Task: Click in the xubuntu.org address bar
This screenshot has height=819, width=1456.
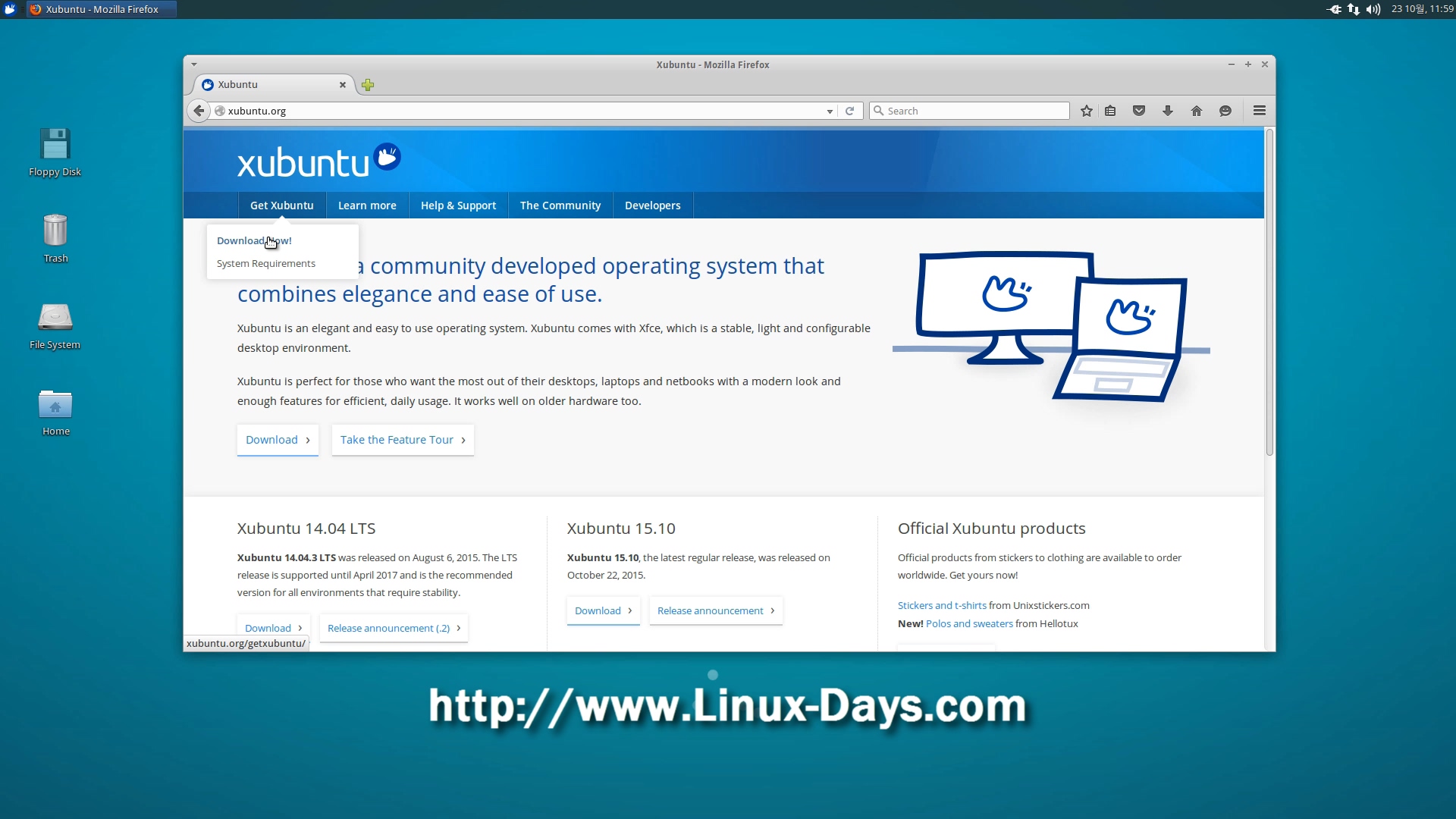Action: point(523,111)
